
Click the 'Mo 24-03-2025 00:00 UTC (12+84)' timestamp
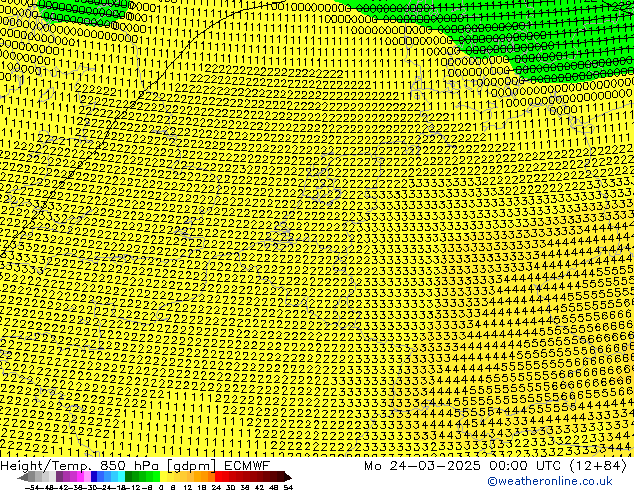tap(495, 465)
